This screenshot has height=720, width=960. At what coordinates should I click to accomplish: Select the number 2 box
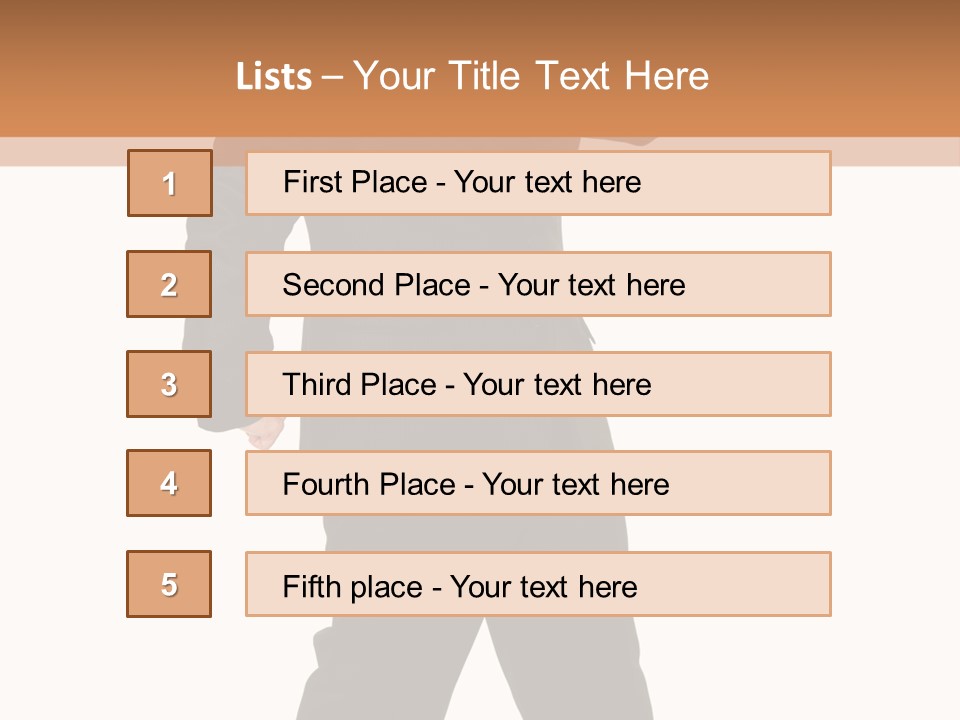[169, 284]
